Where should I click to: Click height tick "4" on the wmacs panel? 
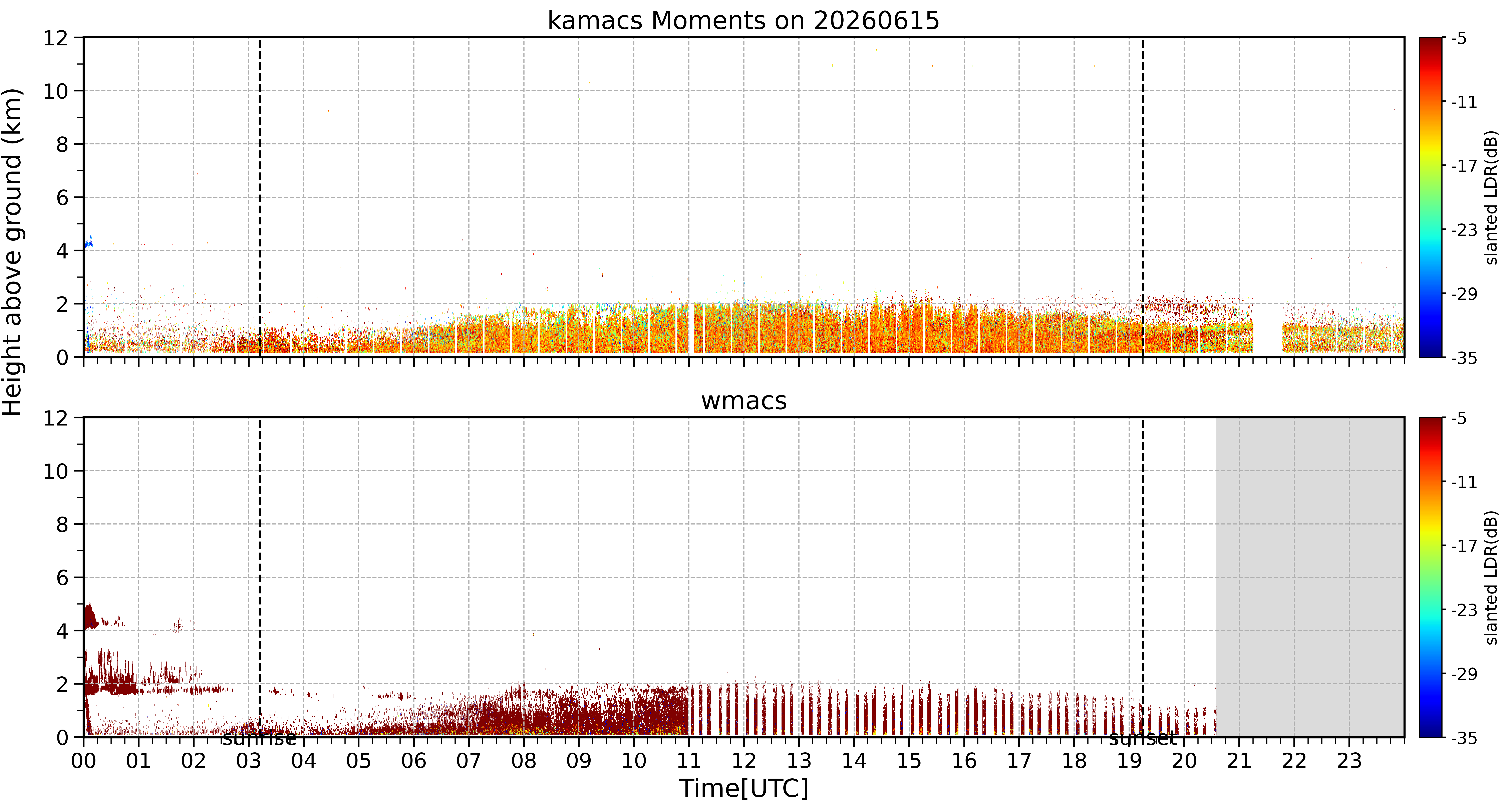point(62,631)
